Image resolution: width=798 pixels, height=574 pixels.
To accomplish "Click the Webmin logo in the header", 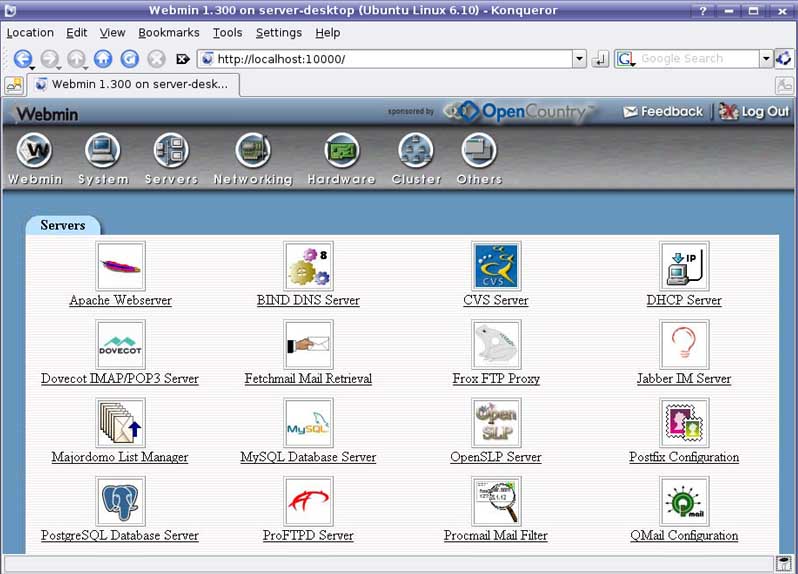I will tap(47, 114).
